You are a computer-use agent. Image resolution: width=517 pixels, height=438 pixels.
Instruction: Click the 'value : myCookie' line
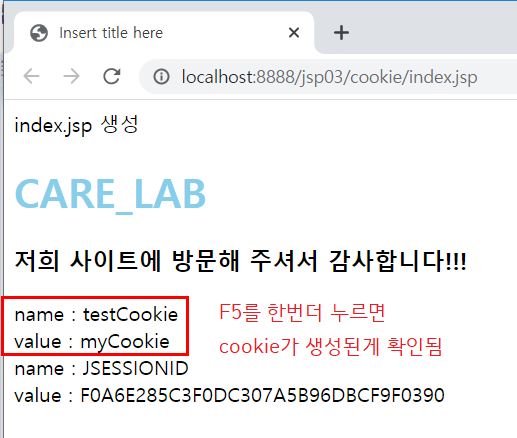92,342
